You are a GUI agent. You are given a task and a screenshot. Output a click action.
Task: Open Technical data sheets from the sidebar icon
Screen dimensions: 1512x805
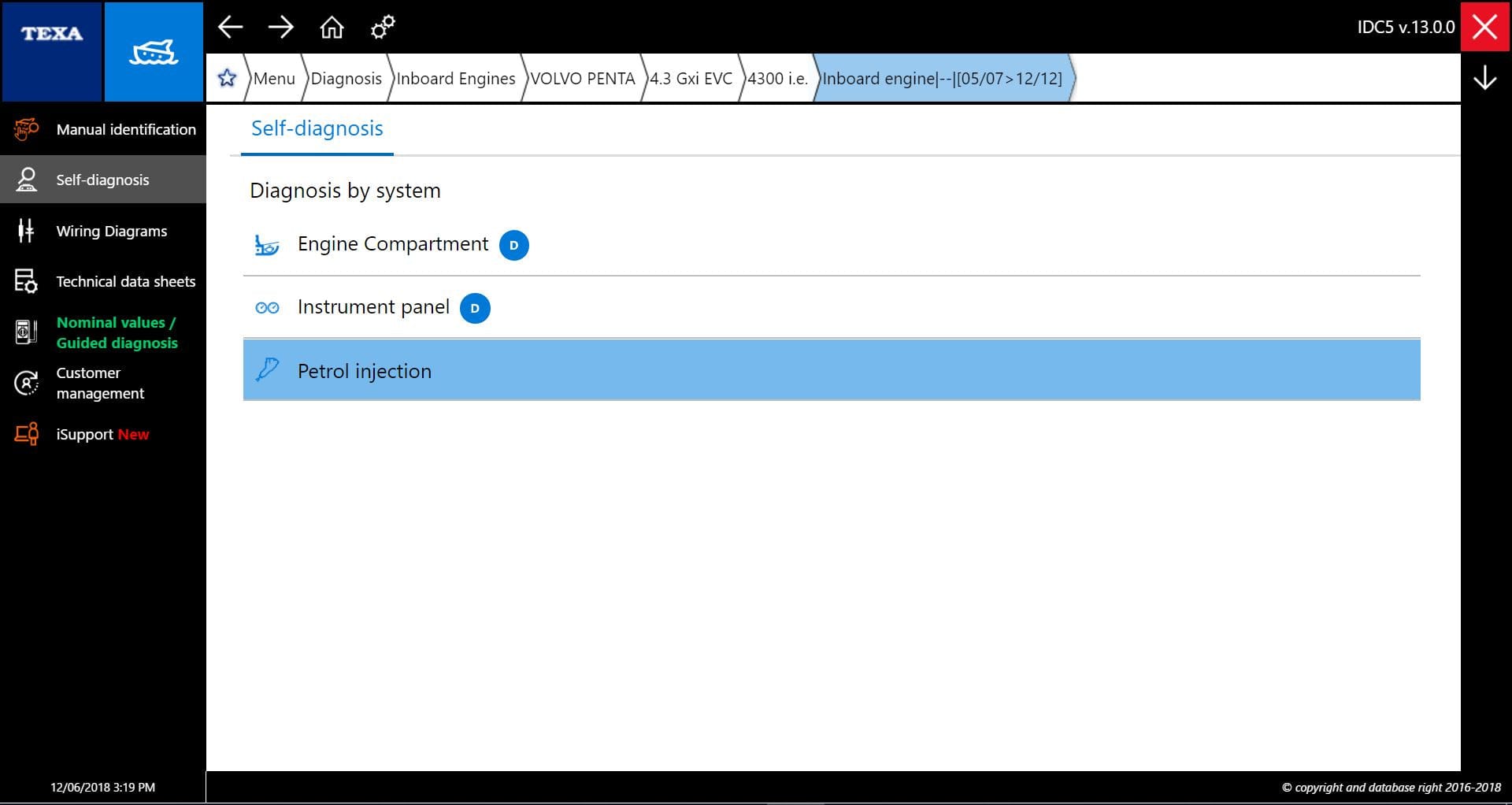click(26, 281)
